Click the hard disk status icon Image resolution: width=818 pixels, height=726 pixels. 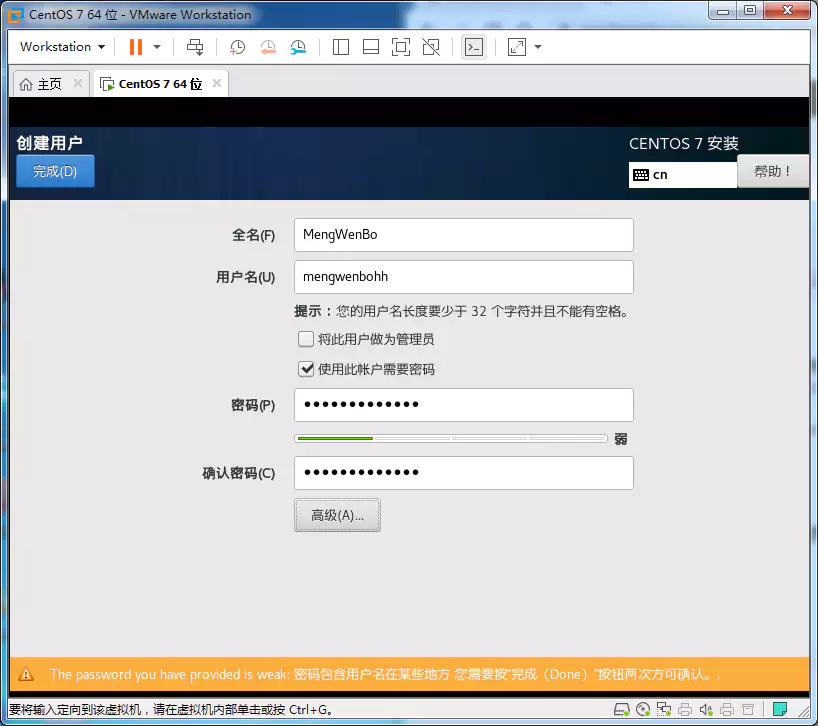[x=621, y=710]
